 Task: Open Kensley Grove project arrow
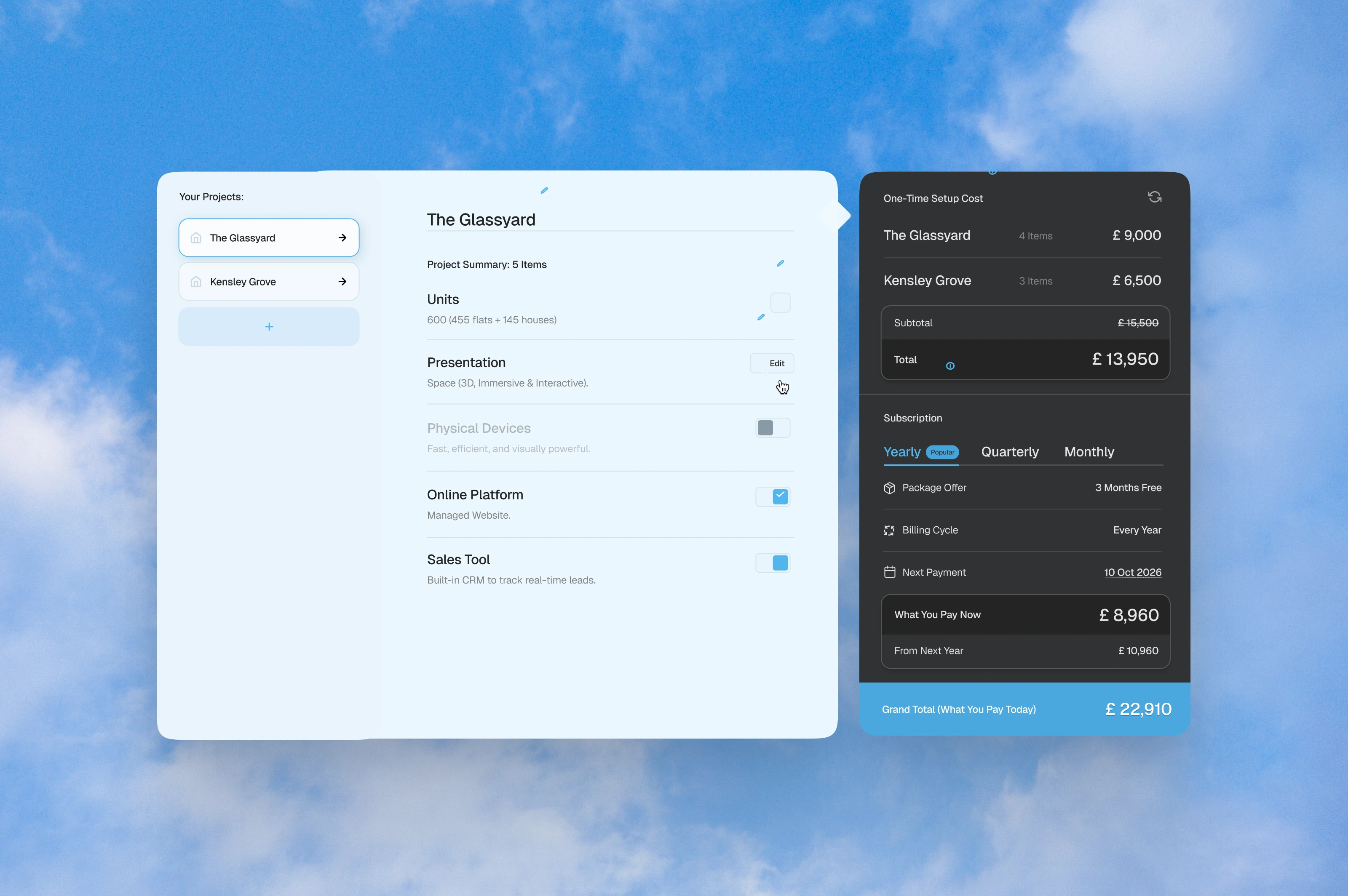342,282
